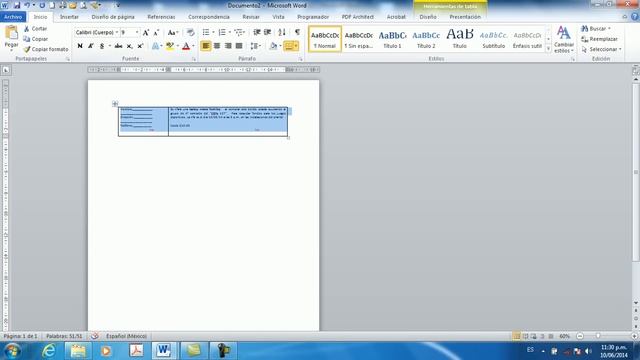Click the text highlight color button
Viewport: 640px width, 360px height.
click(170, 46)
